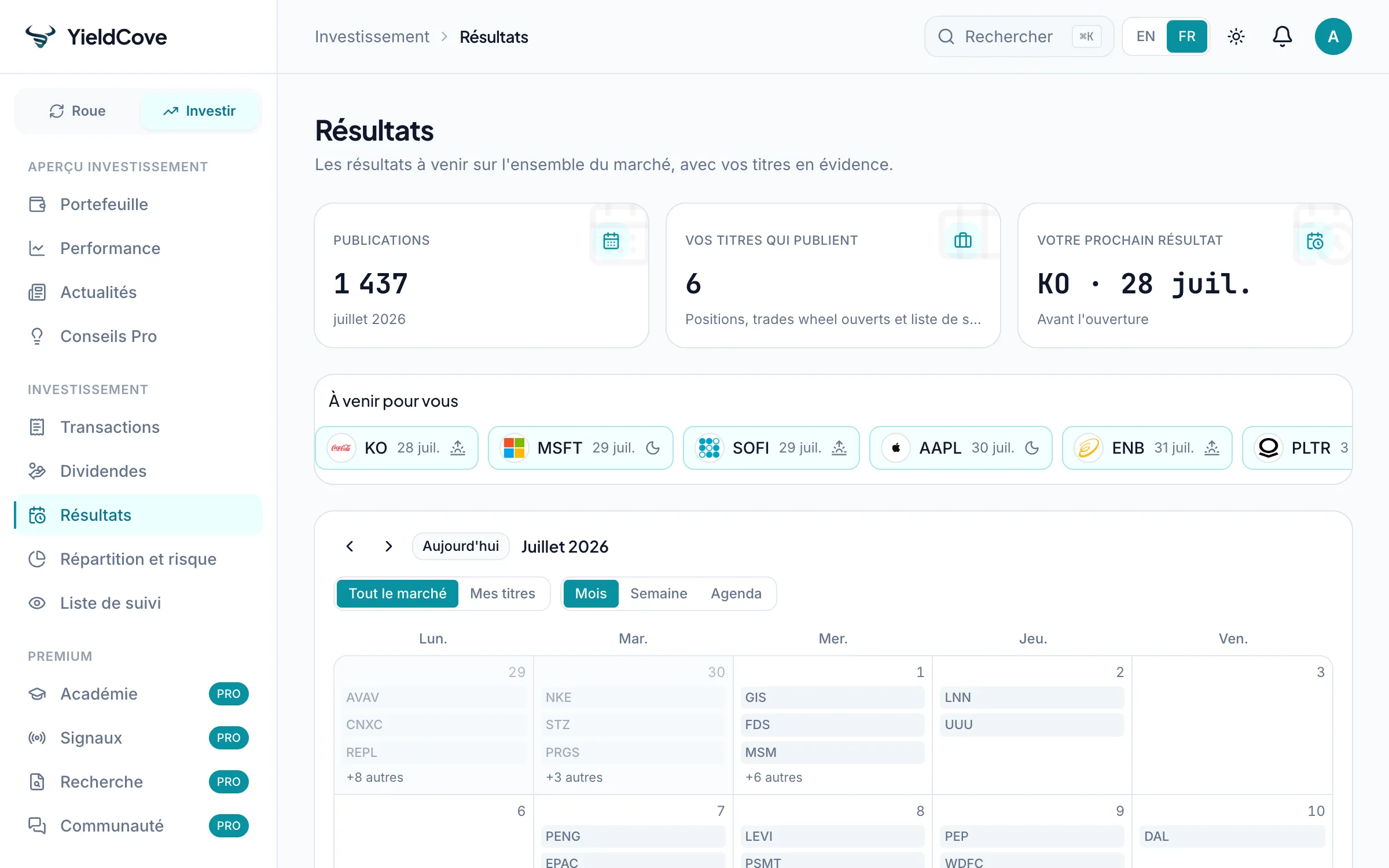Open the Transactions page
The image size is (1389, 868).
point(138,427)
